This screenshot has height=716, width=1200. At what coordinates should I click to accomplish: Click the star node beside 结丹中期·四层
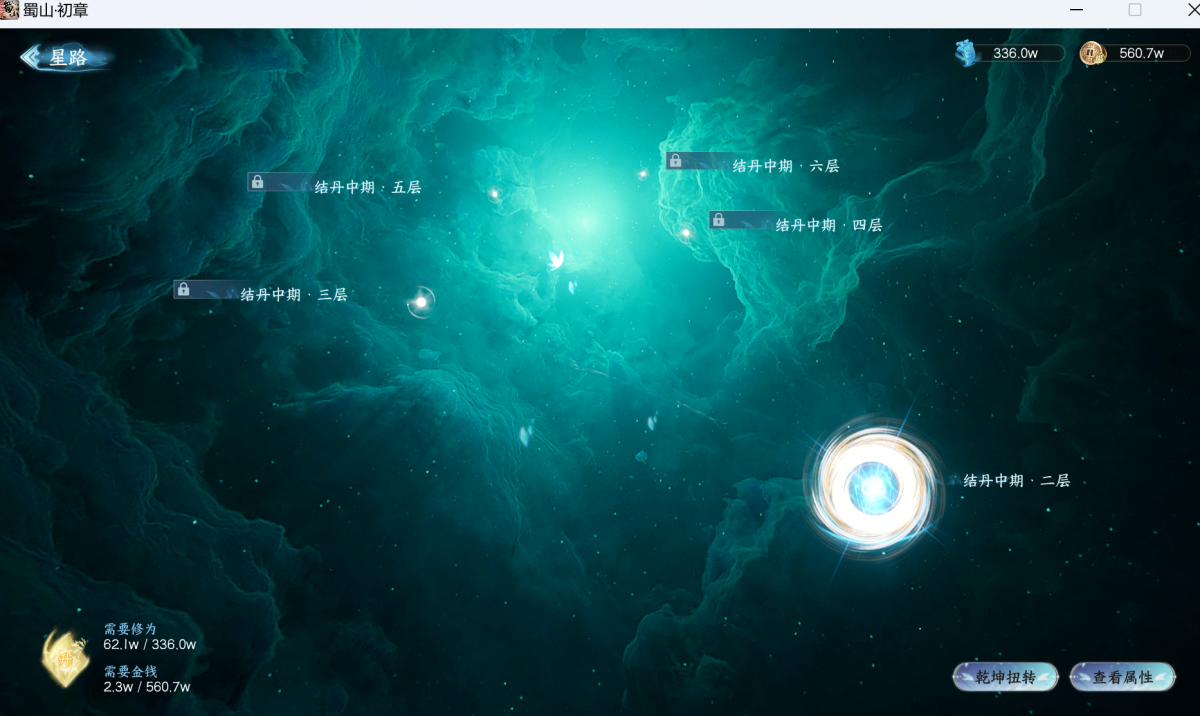click(x=686, y=233)
